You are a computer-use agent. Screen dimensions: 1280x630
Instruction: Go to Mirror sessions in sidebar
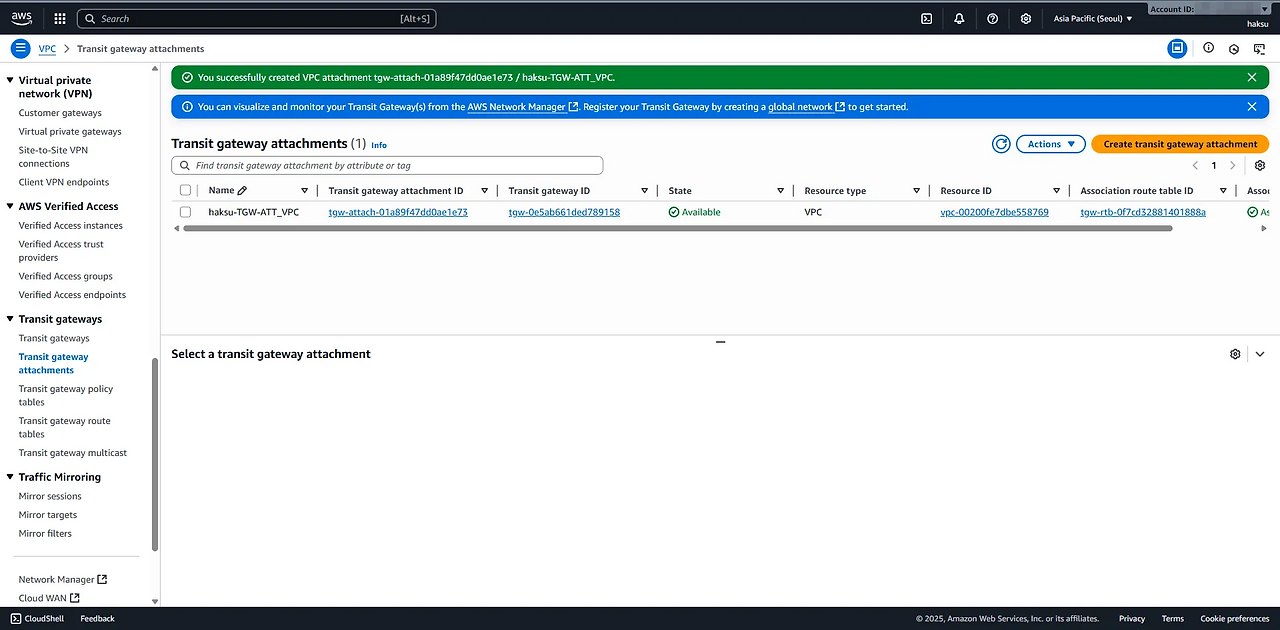[50, 496]
